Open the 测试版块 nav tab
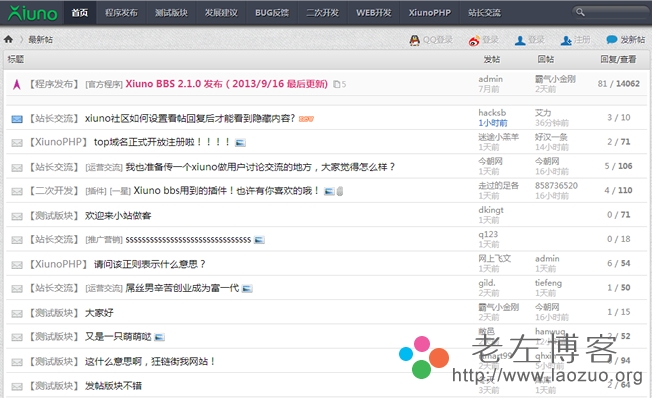The width and height of the screenshot is (652, 398). 171,13
